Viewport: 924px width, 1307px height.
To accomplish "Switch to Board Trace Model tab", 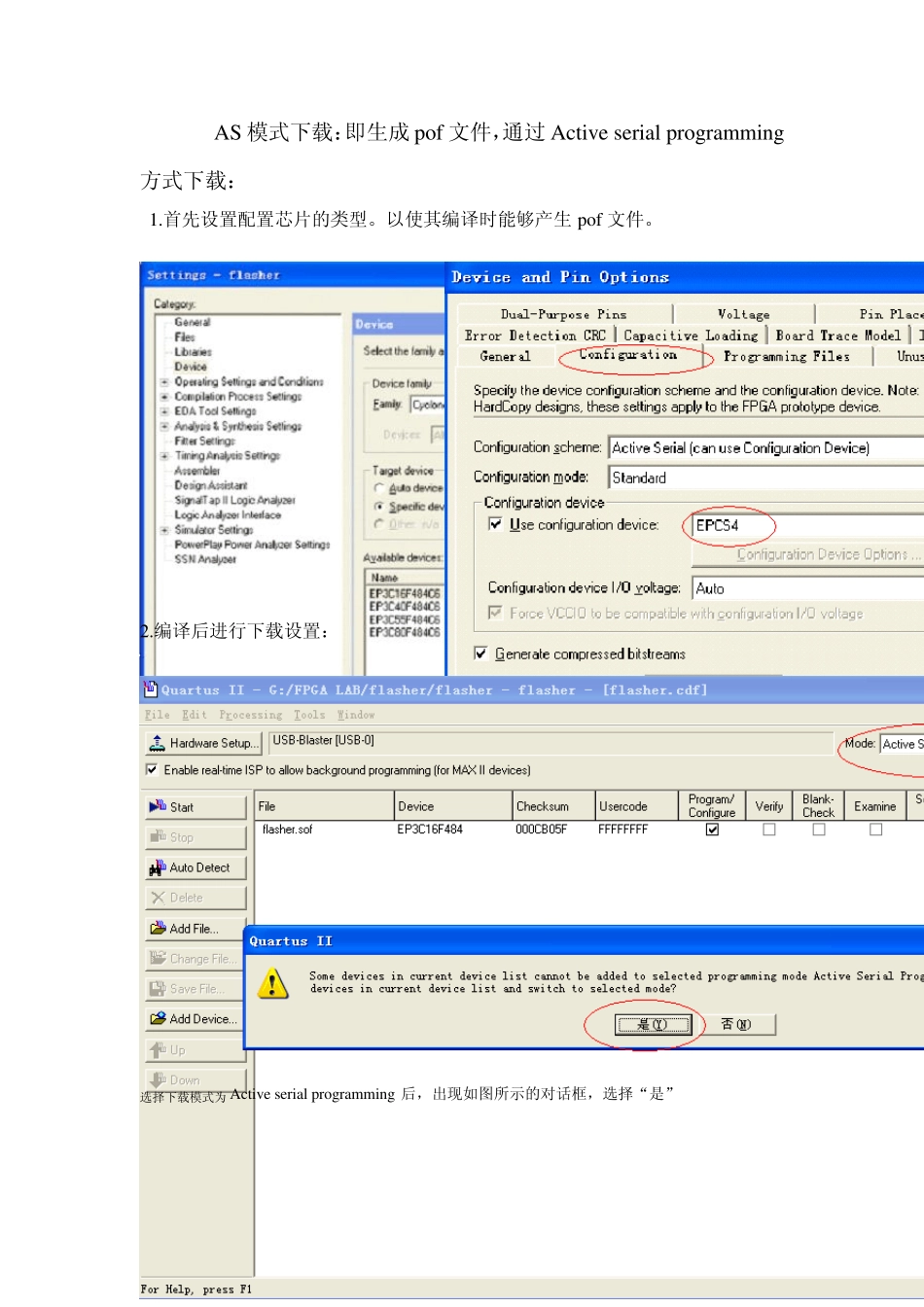I will [838, 336].
